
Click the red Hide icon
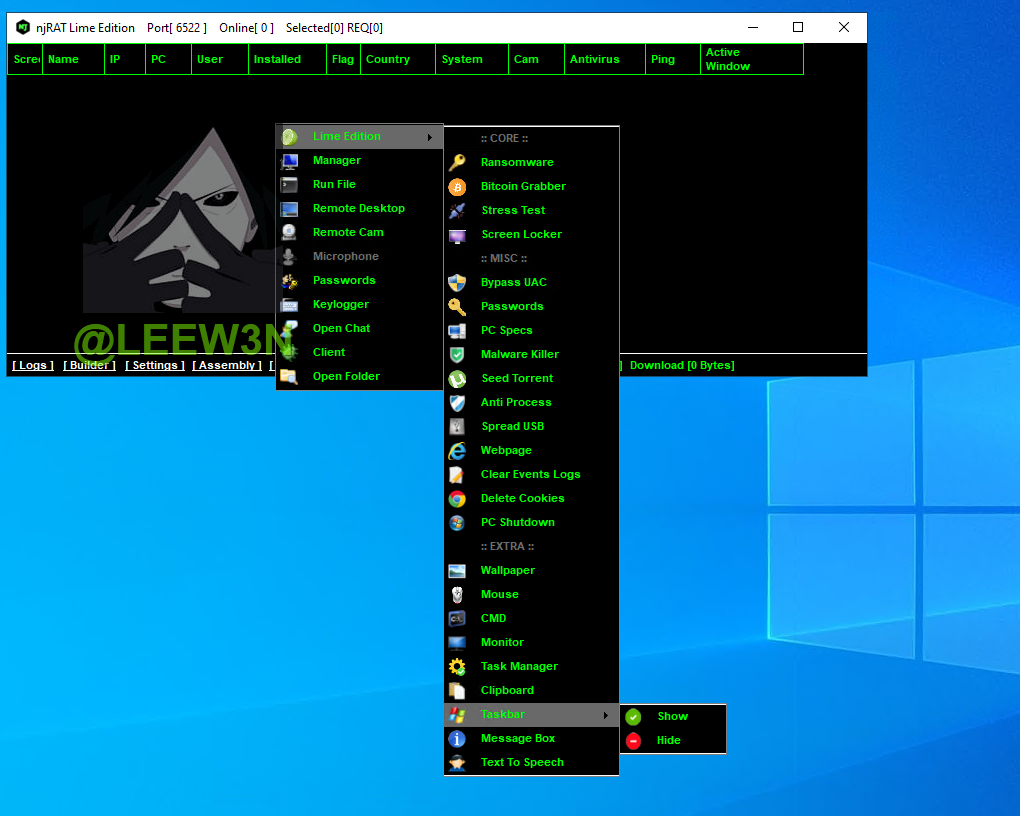click(633, 740)
